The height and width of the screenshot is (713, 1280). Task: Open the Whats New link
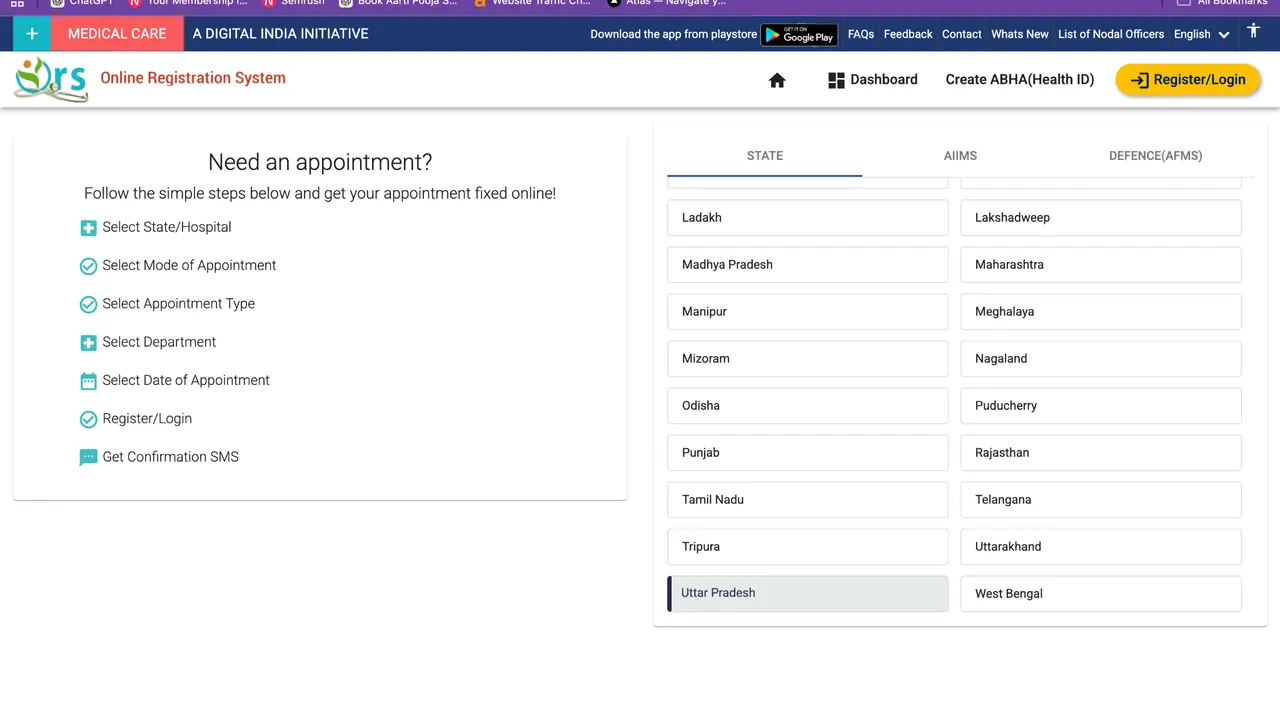[x=1020, y=34]
